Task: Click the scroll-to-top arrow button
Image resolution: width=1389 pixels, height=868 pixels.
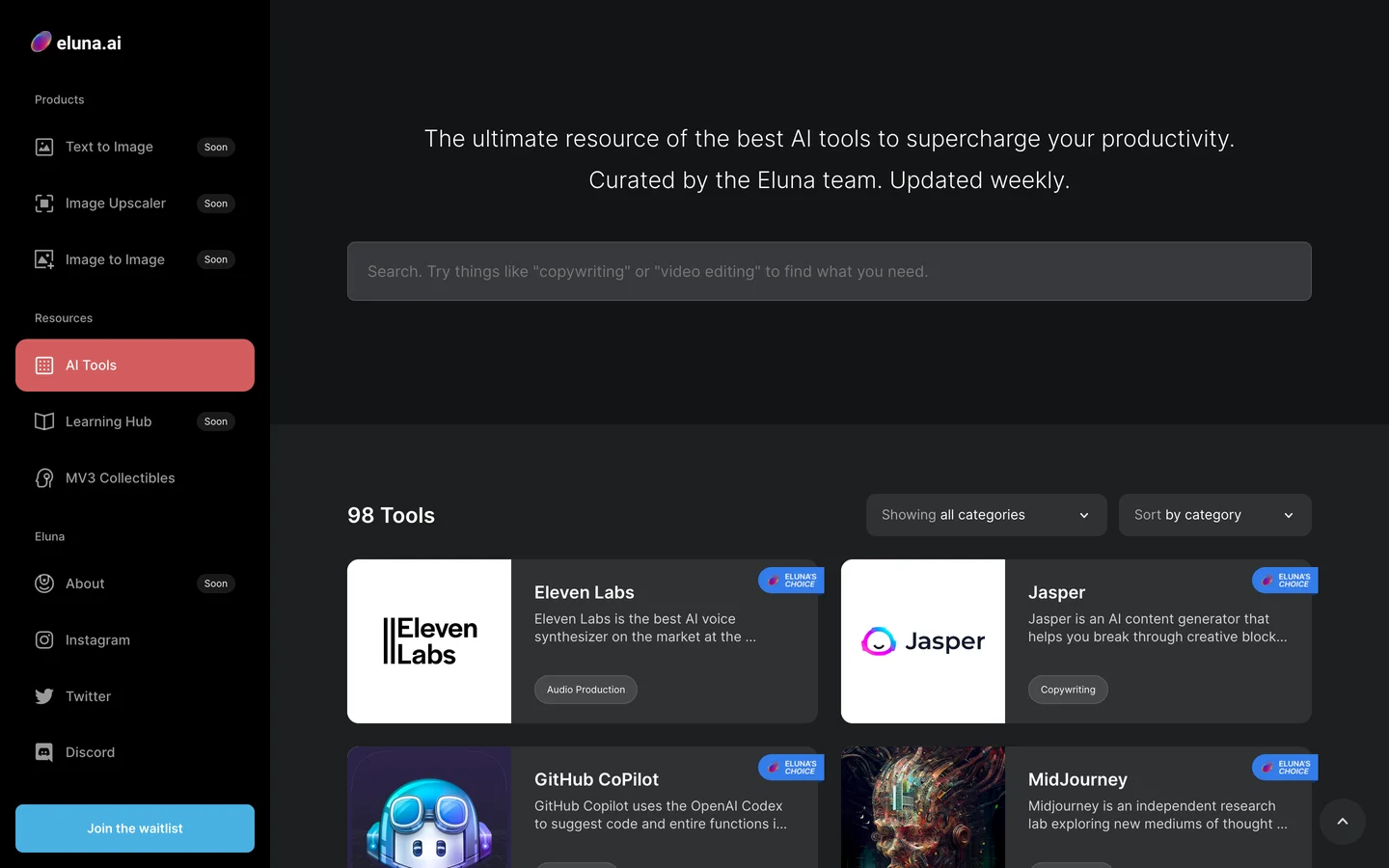Action: click(x=1343, y=822)
